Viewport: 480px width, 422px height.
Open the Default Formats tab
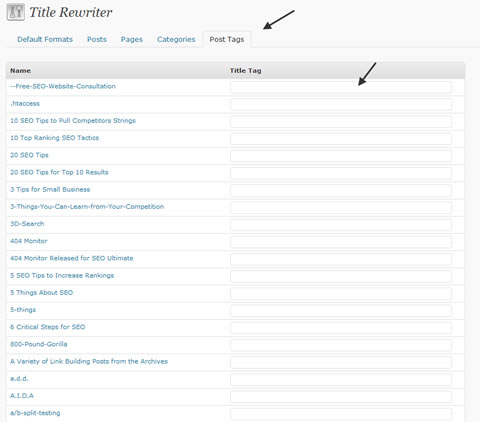point(45,39)
